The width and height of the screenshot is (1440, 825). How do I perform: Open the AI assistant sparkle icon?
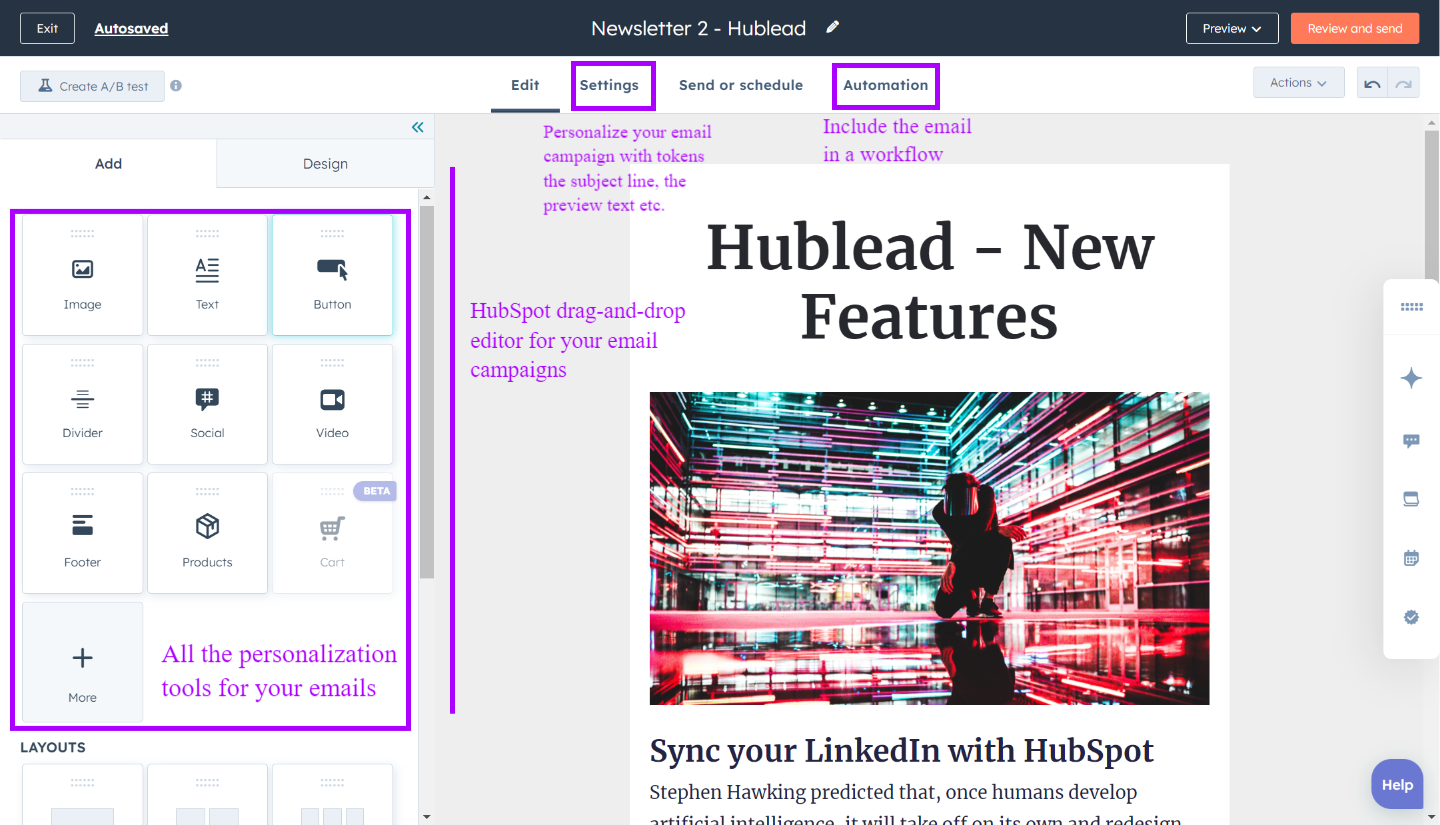tap(1411, 378)
